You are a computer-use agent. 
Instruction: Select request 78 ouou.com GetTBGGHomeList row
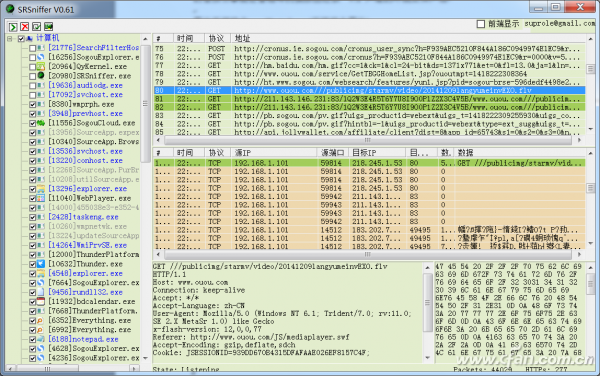369,73
